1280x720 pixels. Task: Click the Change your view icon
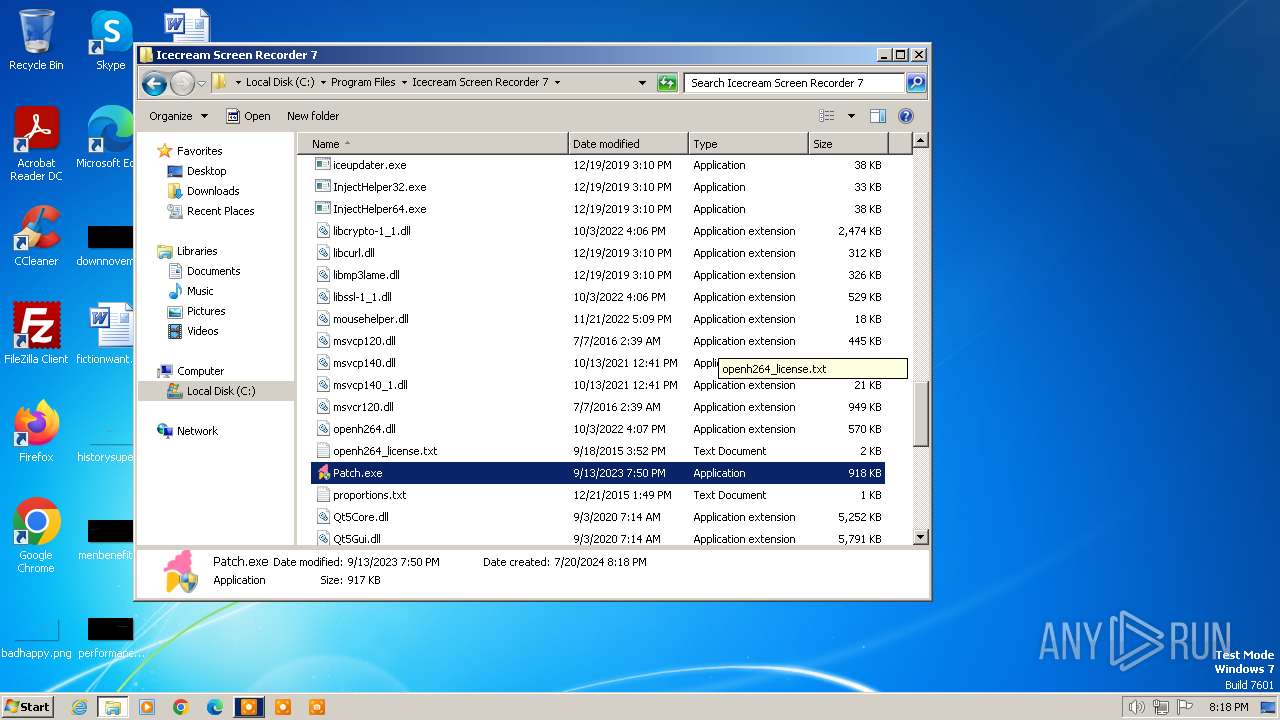tap(826, 116)
